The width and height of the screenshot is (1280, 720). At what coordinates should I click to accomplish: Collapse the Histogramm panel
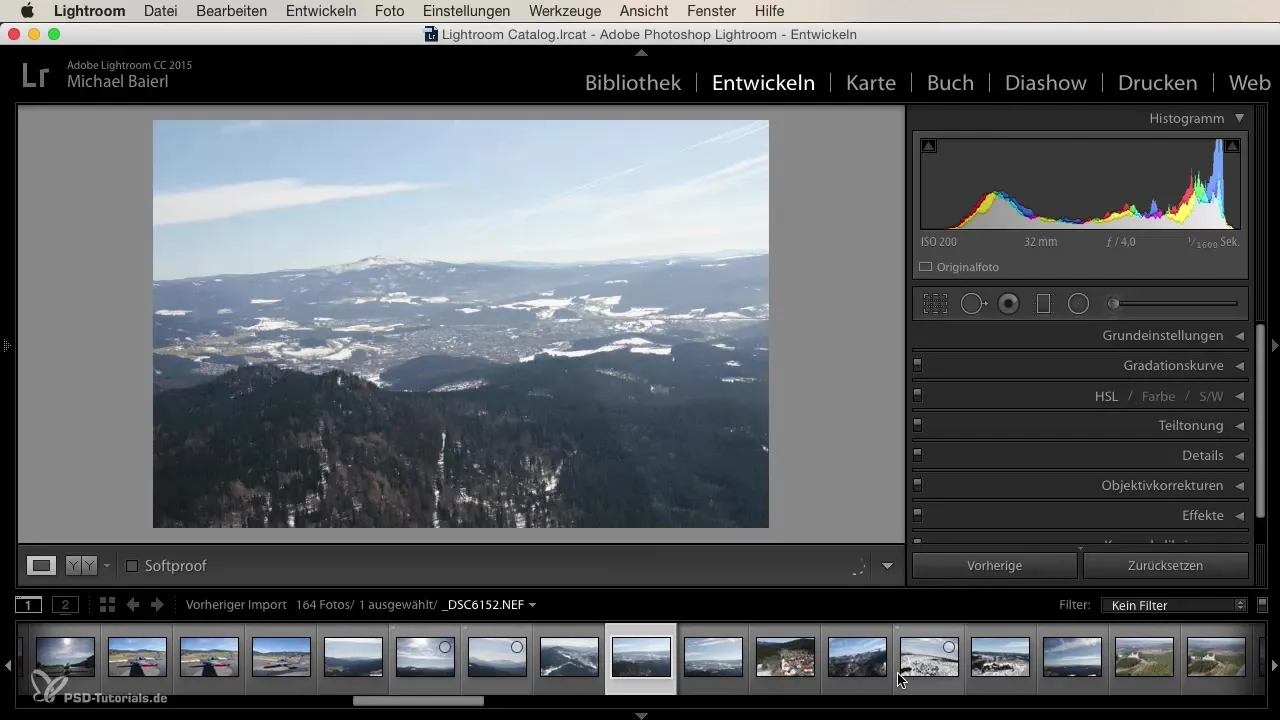1239,118
